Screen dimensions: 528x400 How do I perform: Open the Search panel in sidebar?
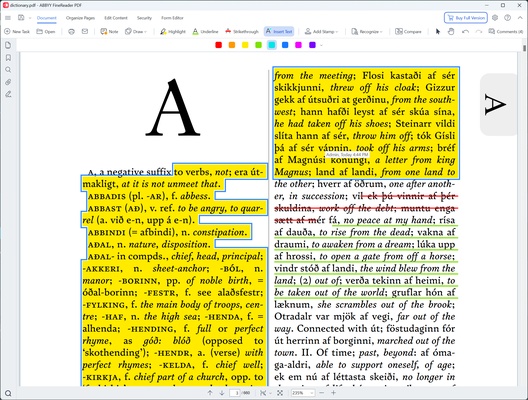[8, 70]
